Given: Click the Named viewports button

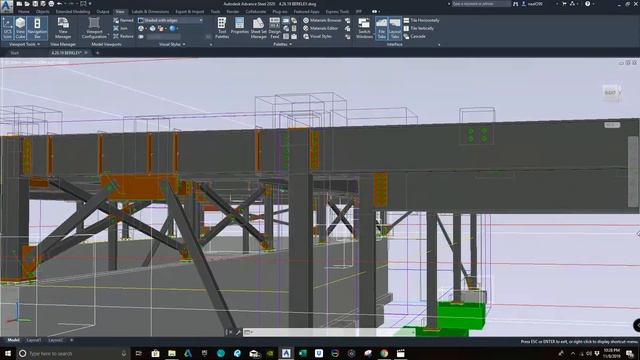Looking at the screenshot, I should 123,20.
